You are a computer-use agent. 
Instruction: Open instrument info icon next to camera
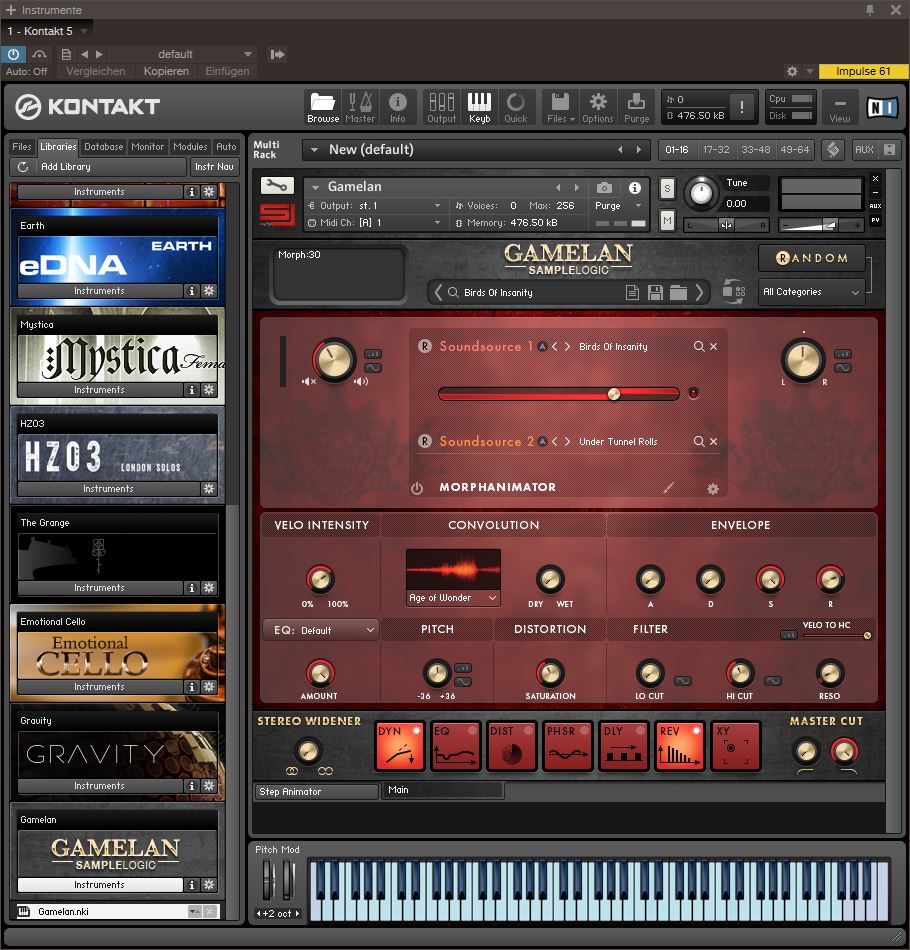[634, 188]
